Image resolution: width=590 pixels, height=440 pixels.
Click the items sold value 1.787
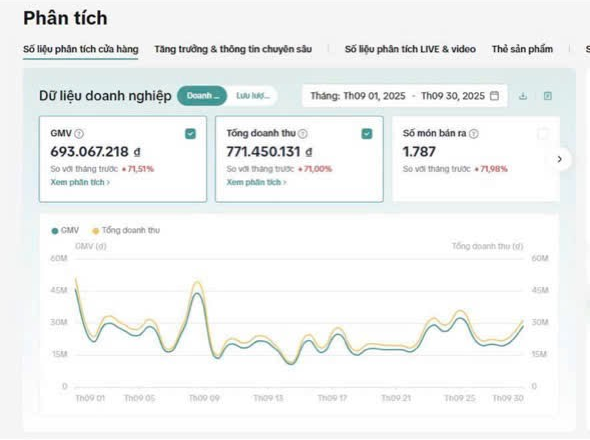point(419,152)
